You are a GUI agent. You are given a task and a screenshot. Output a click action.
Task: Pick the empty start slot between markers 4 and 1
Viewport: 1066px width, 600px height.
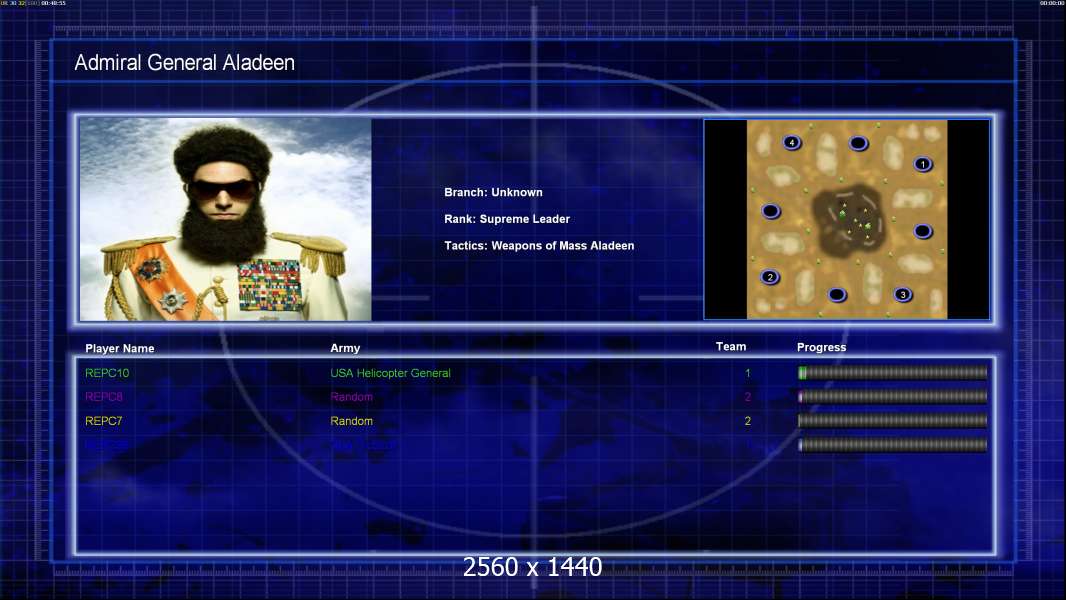[859, 143]
